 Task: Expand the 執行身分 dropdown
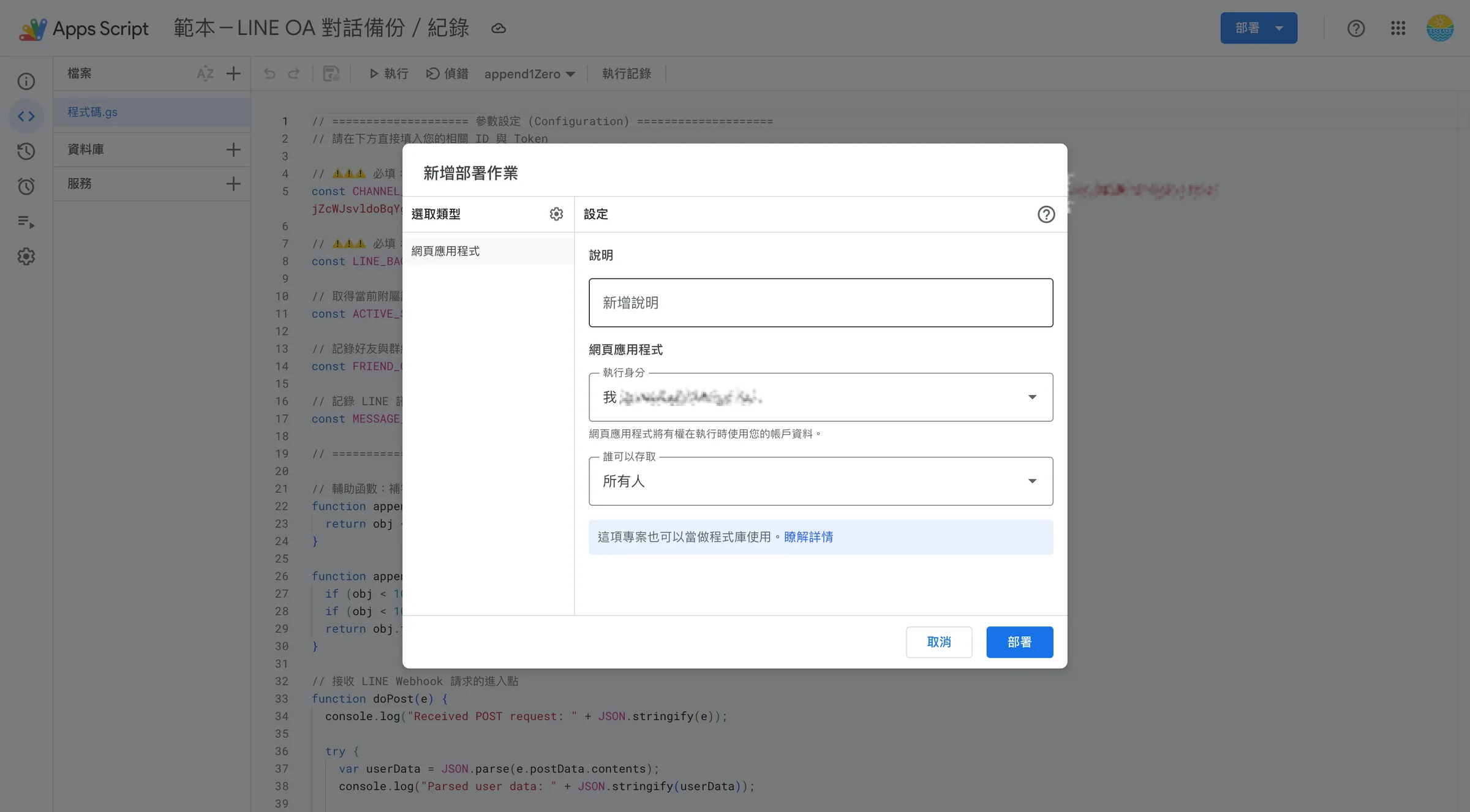821,397
